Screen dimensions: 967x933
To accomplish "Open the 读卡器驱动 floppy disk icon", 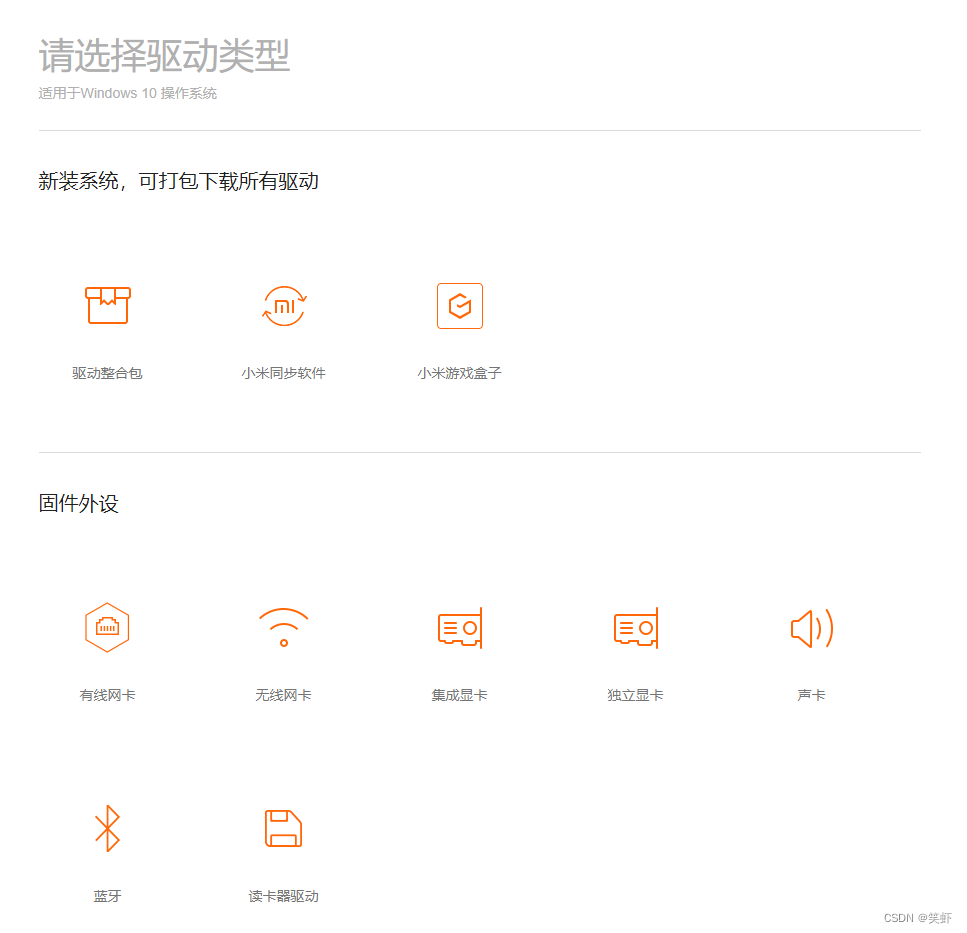I will [284, 828].
